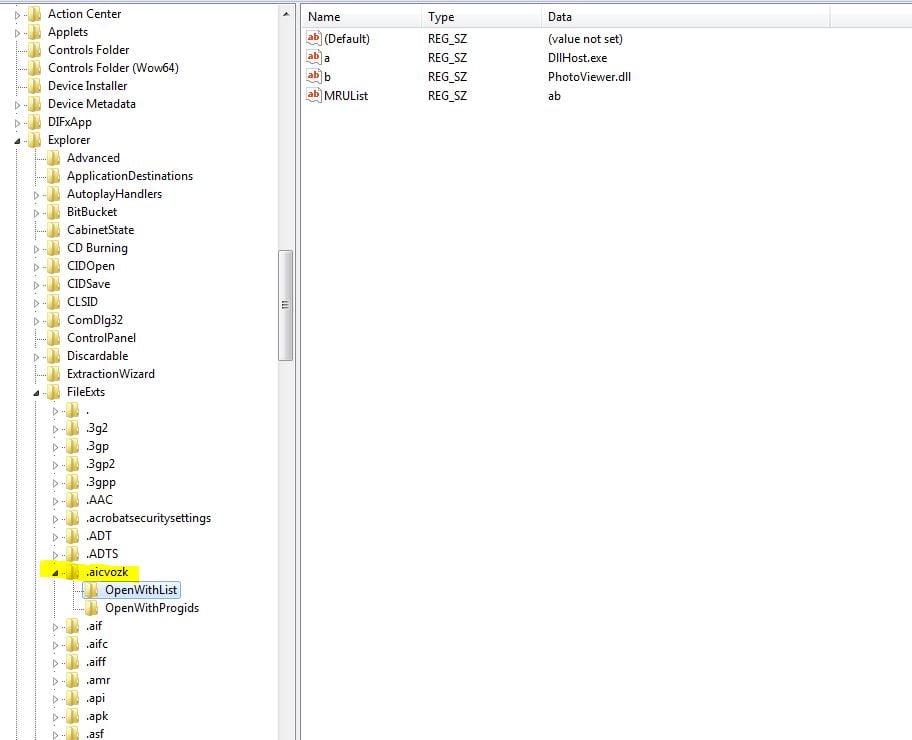Collapse the .aicvozk key

coord(55,573)
